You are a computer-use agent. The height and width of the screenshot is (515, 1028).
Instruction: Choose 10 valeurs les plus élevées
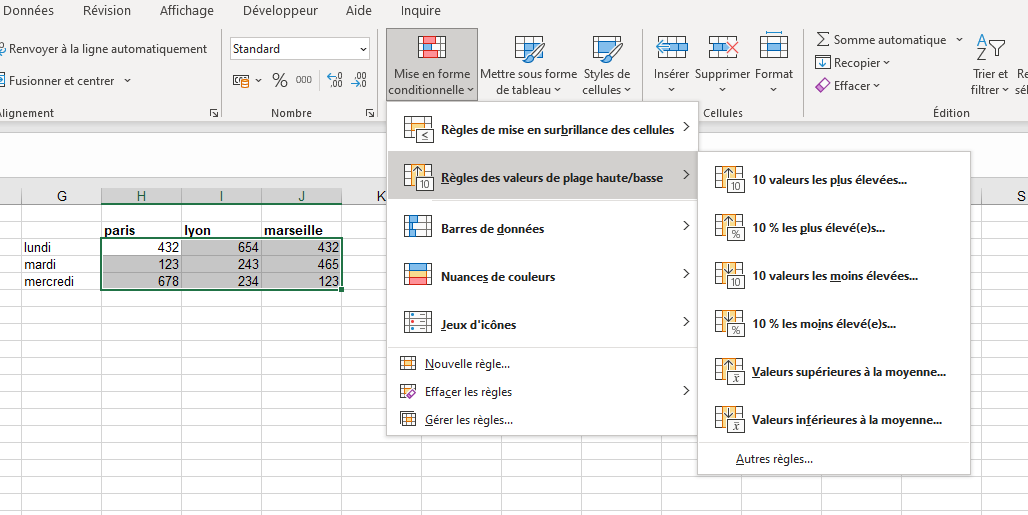tap(829, 180)
